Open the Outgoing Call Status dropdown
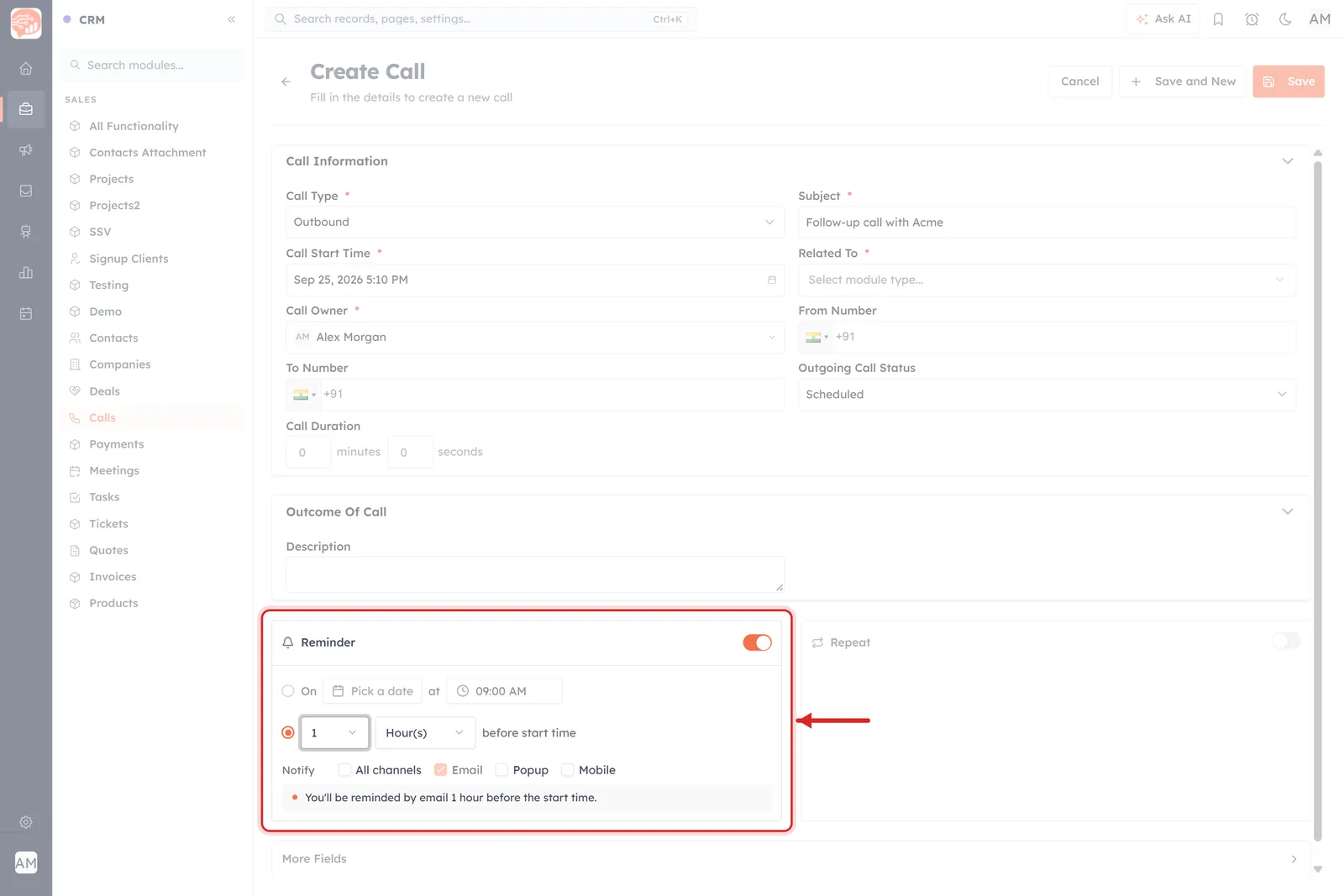This screenshot has width=1344, height=896. pos(1047,394)
